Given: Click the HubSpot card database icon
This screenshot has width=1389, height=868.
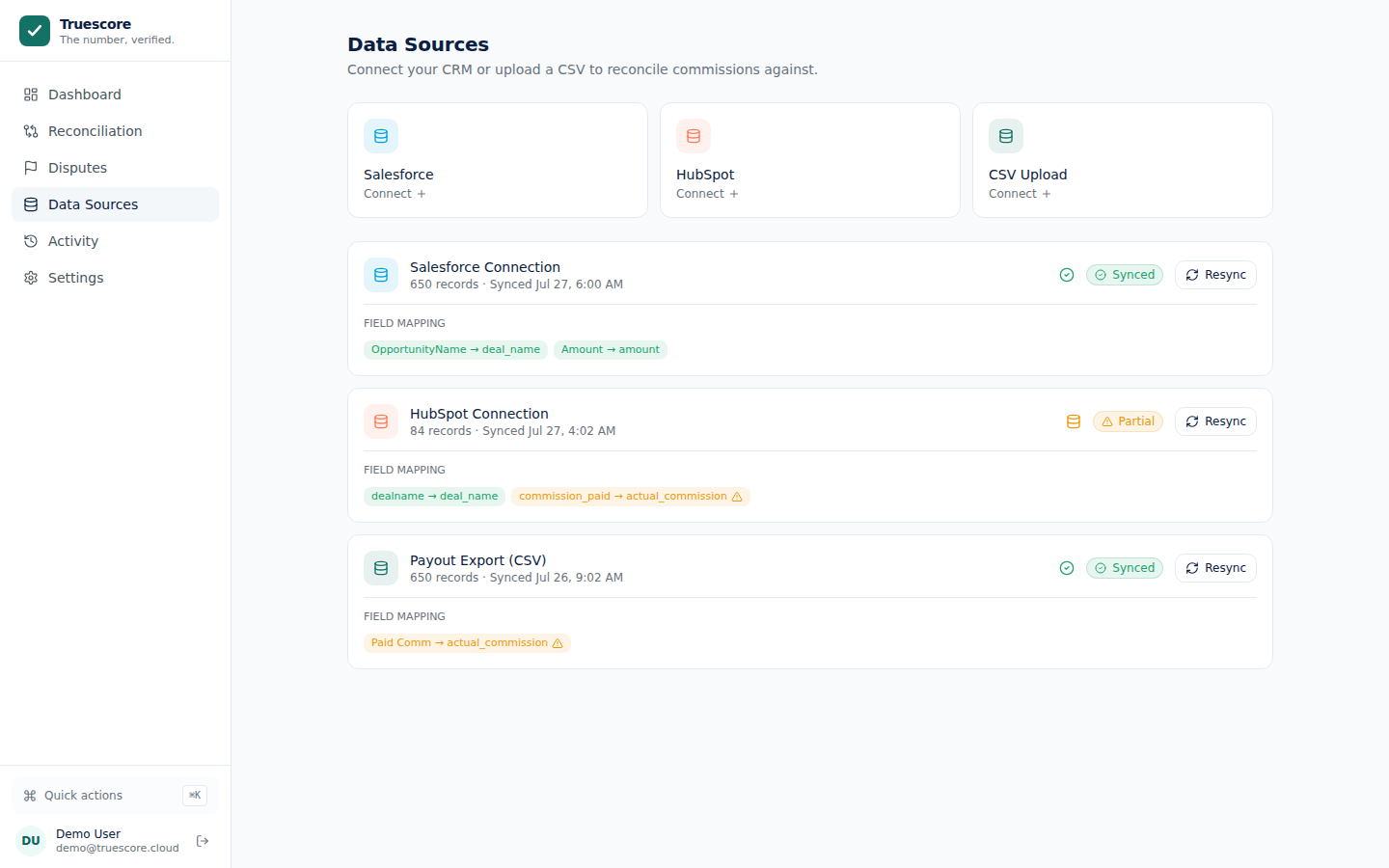Looking at the screenshot, I should (694, 136).
